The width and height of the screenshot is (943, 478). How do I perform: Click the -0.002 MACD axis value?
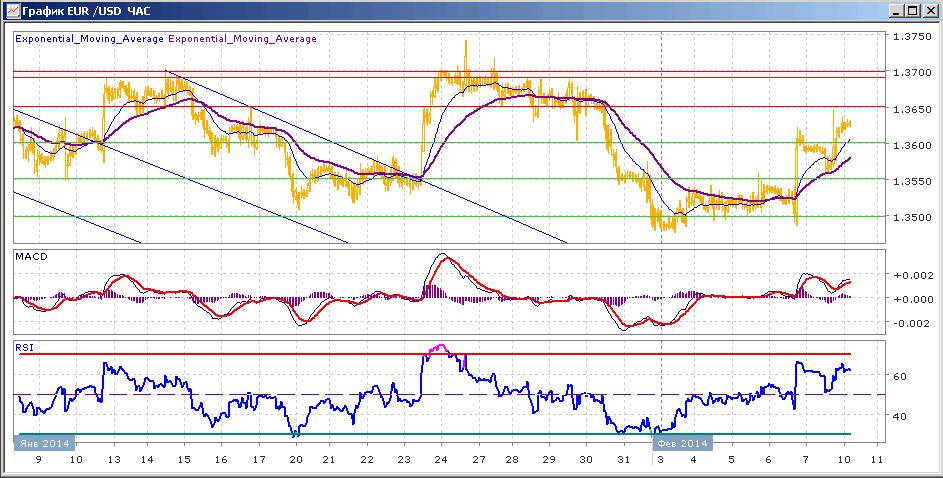[x=911, y=323]
